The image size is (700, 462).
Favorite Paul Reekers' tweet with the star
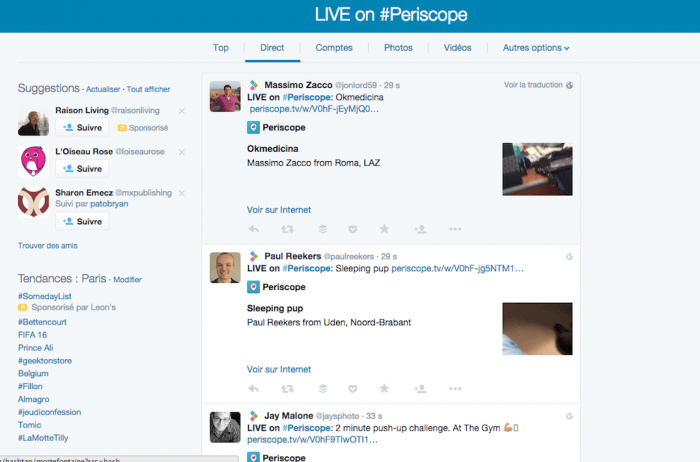tap(384, 388)
